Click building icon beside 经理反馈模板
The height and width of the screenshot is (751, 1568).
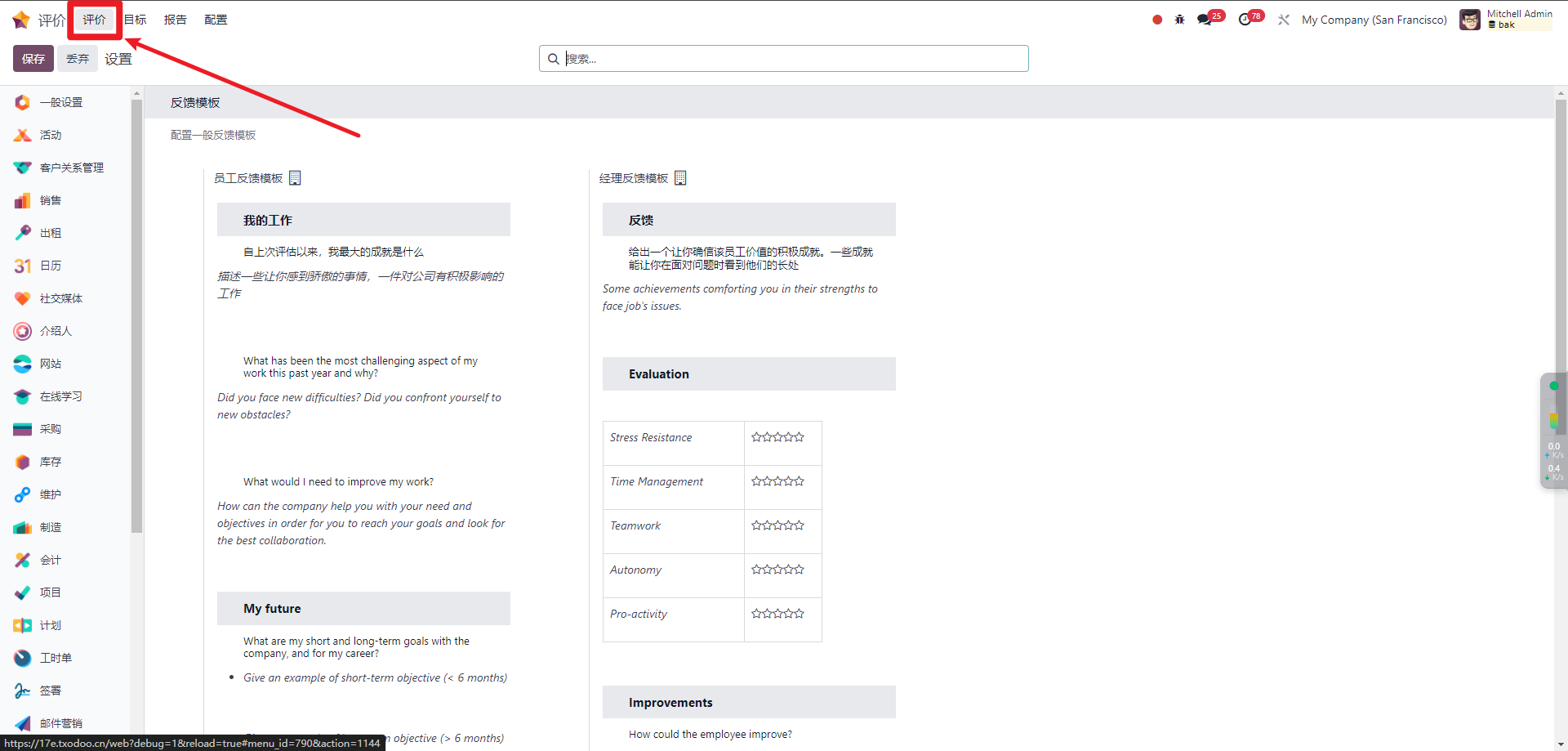[680, 178]
